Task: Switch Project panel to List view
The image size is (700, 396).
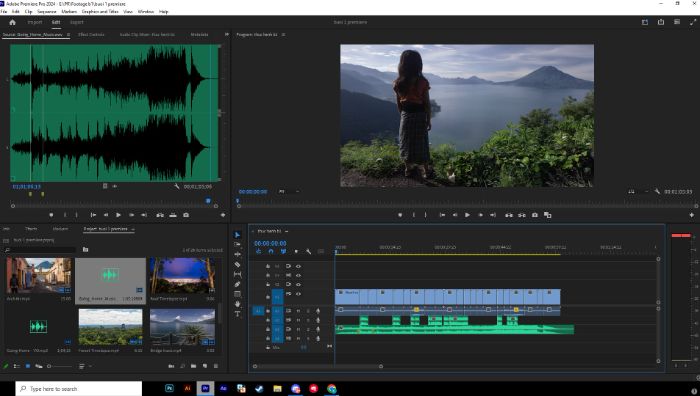Action: tap(17, 366)
